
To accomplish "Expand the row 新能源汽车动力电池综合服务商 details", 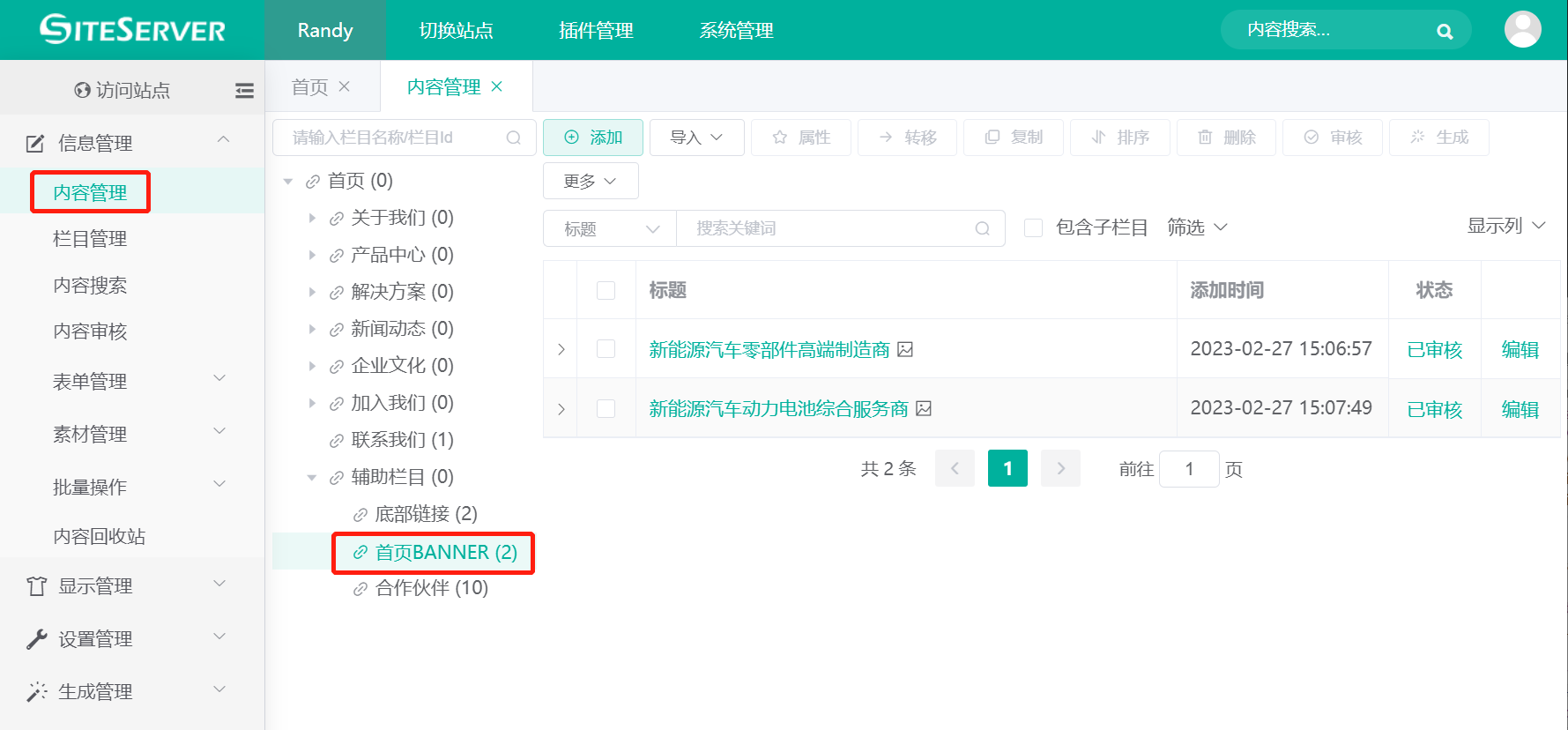I will tap(561, 409).
